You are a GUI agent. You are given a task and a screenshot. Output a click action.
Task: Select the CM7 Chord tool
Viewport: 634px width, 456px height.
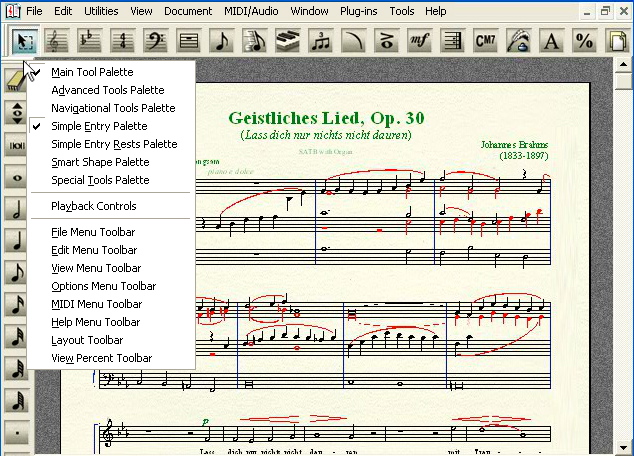click(x=485, y=41)
